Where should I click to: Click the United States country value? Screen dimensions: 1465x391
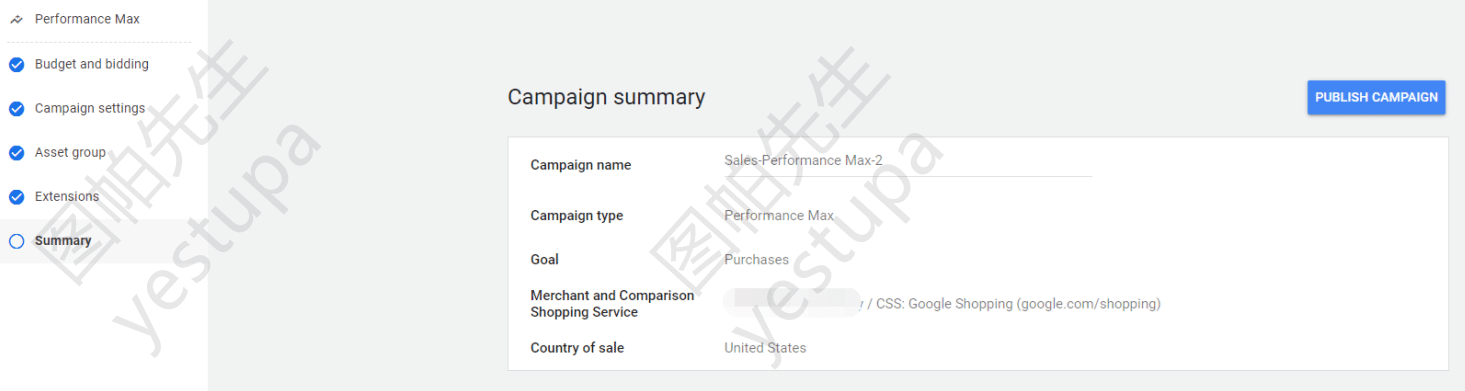pos(765,348)
